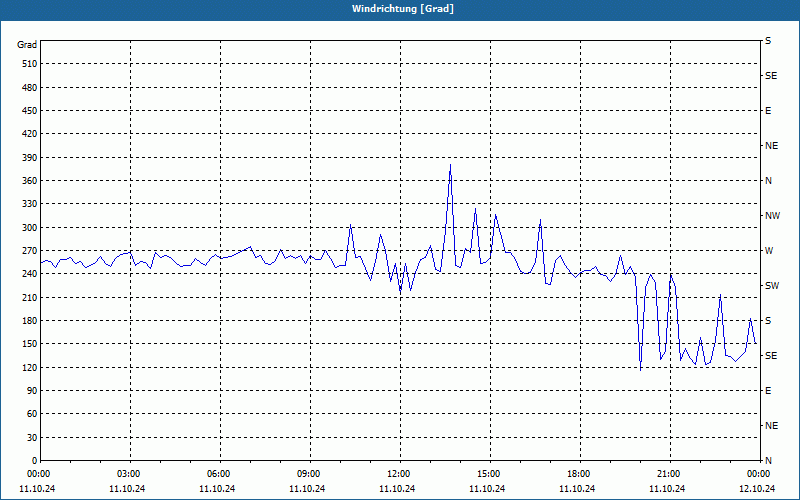Click the 'W' compass label on the right axis

click(769, 251)
